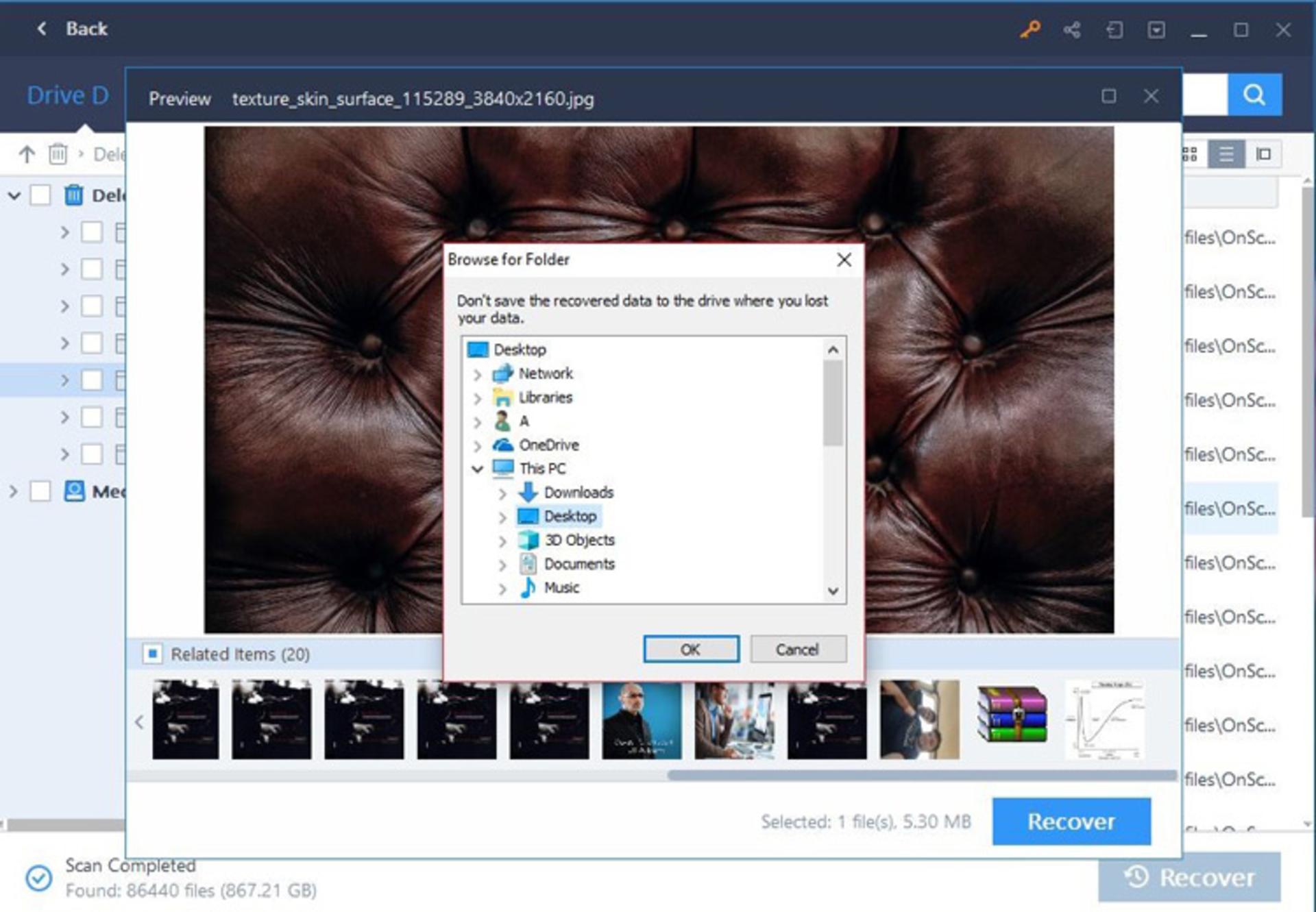Select Documents in the folder tree

tap(579, 563)
